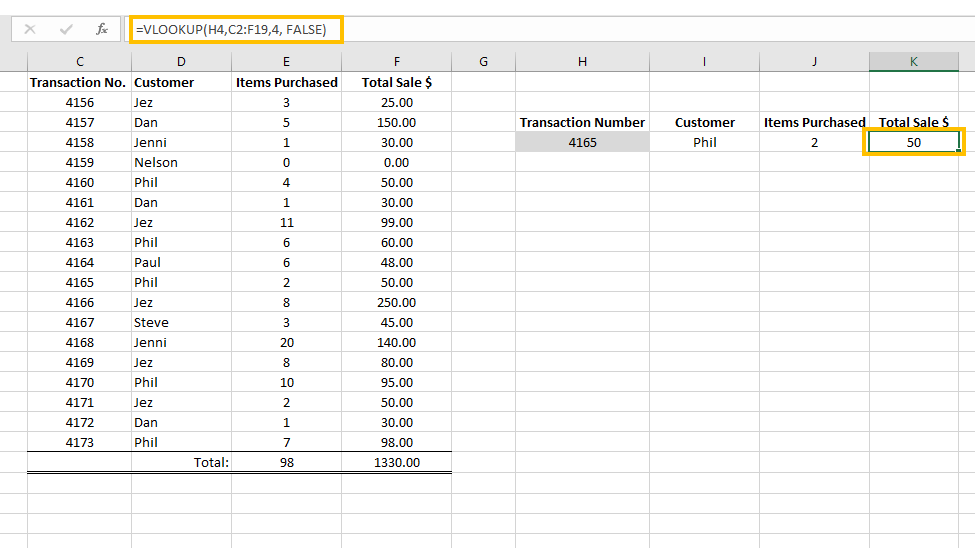Image resolution: width=975 pixels, height=548 pixels.
Task: Click lookup result 'Phil' in column I
Action: pos(704,142)
